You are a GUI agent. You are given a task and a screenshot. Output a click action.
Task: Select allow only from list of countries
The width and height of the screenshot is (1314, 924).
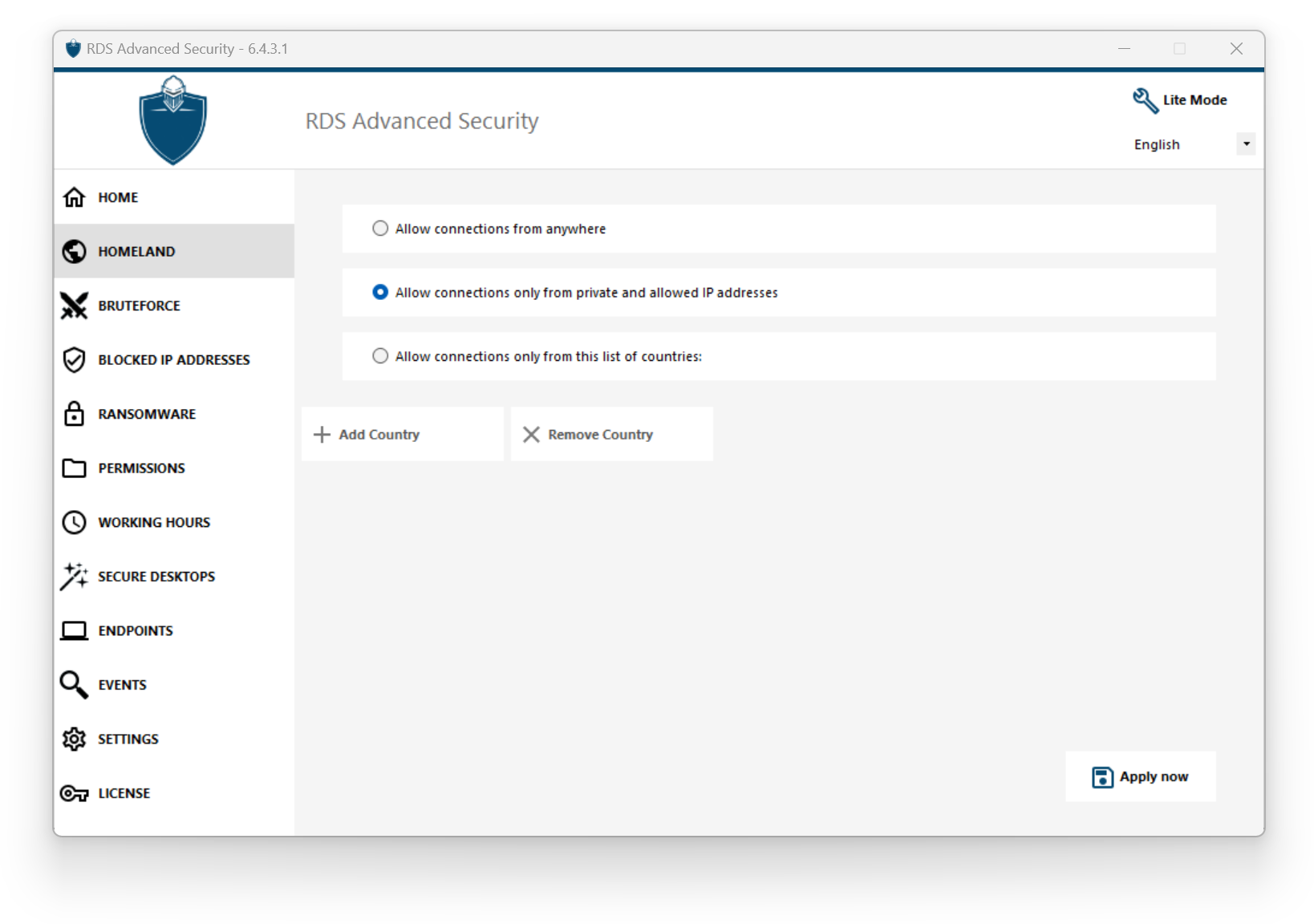coord(380,356)
